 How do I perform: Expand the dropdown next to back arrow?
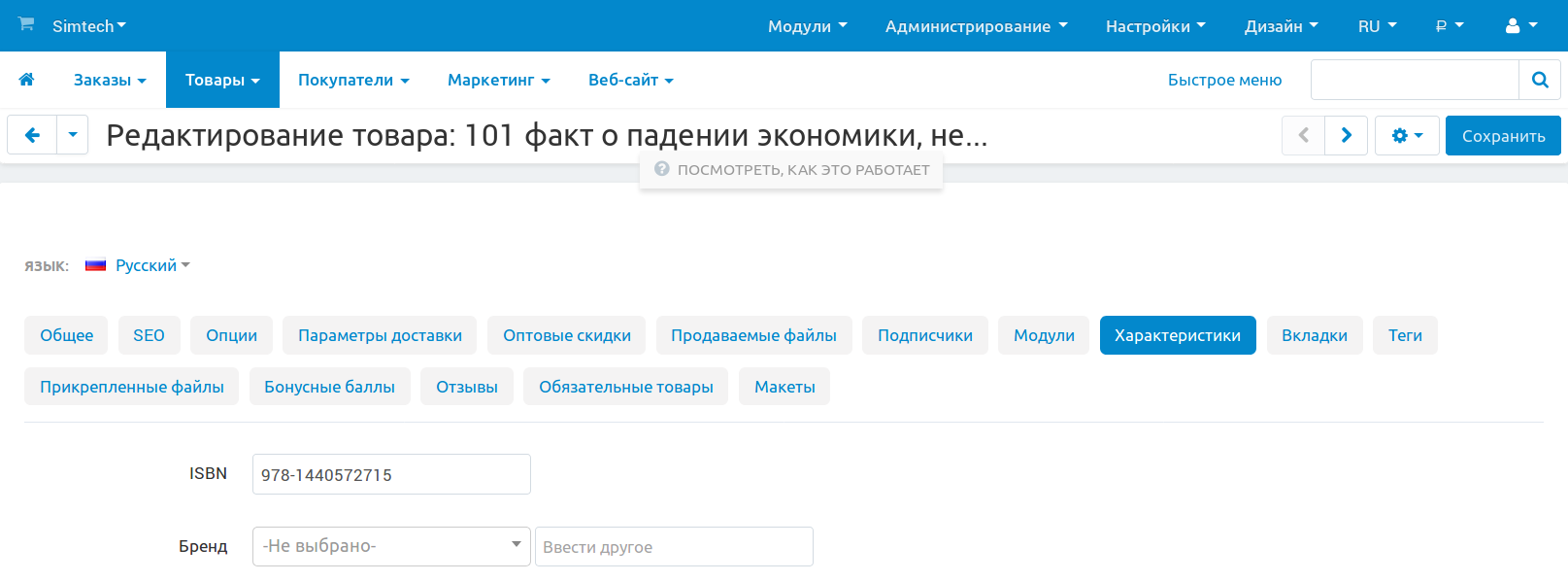pos(73,135)
